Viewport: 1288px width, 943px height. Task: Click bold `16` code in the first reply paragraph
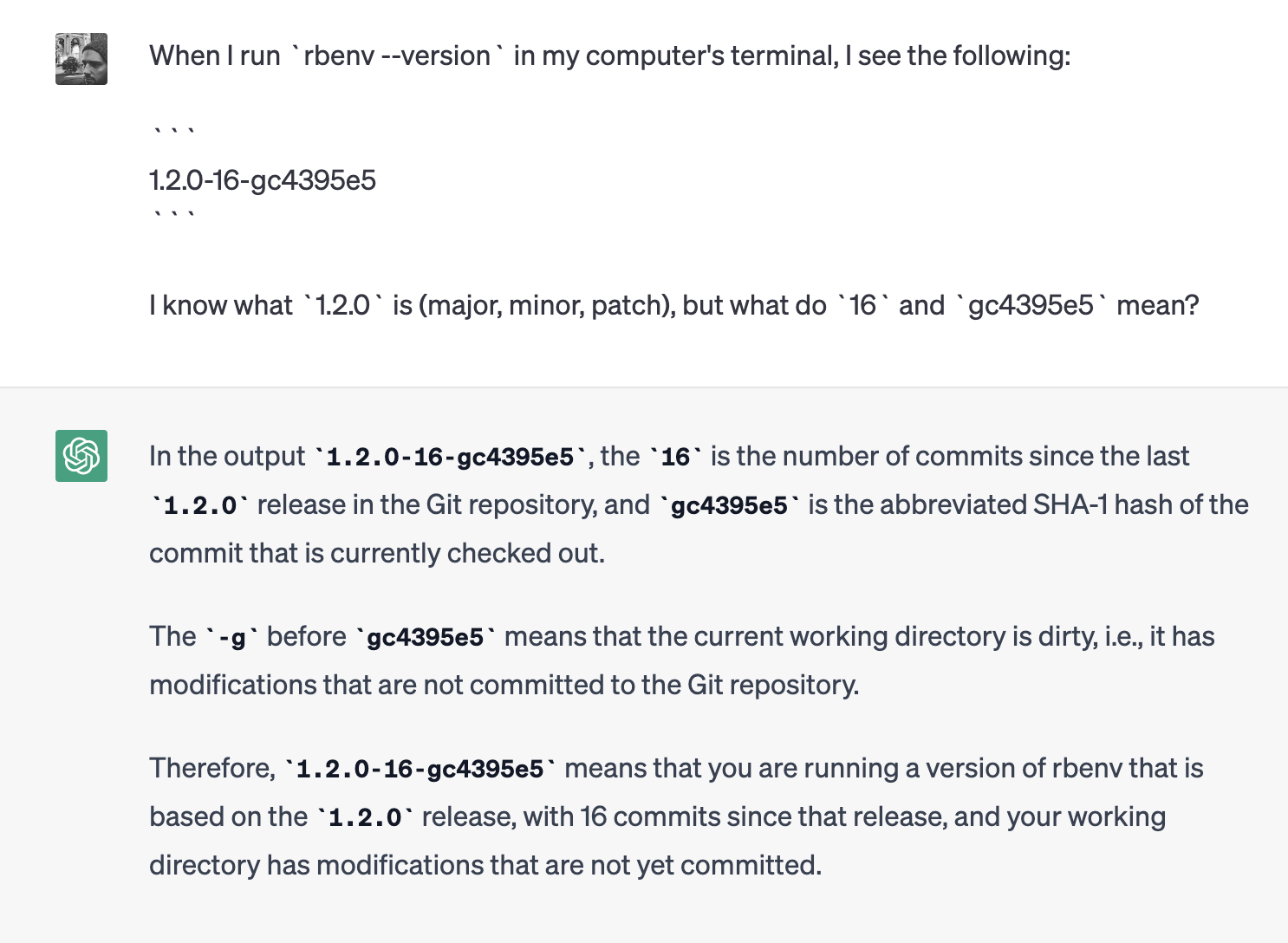(676, 457)
